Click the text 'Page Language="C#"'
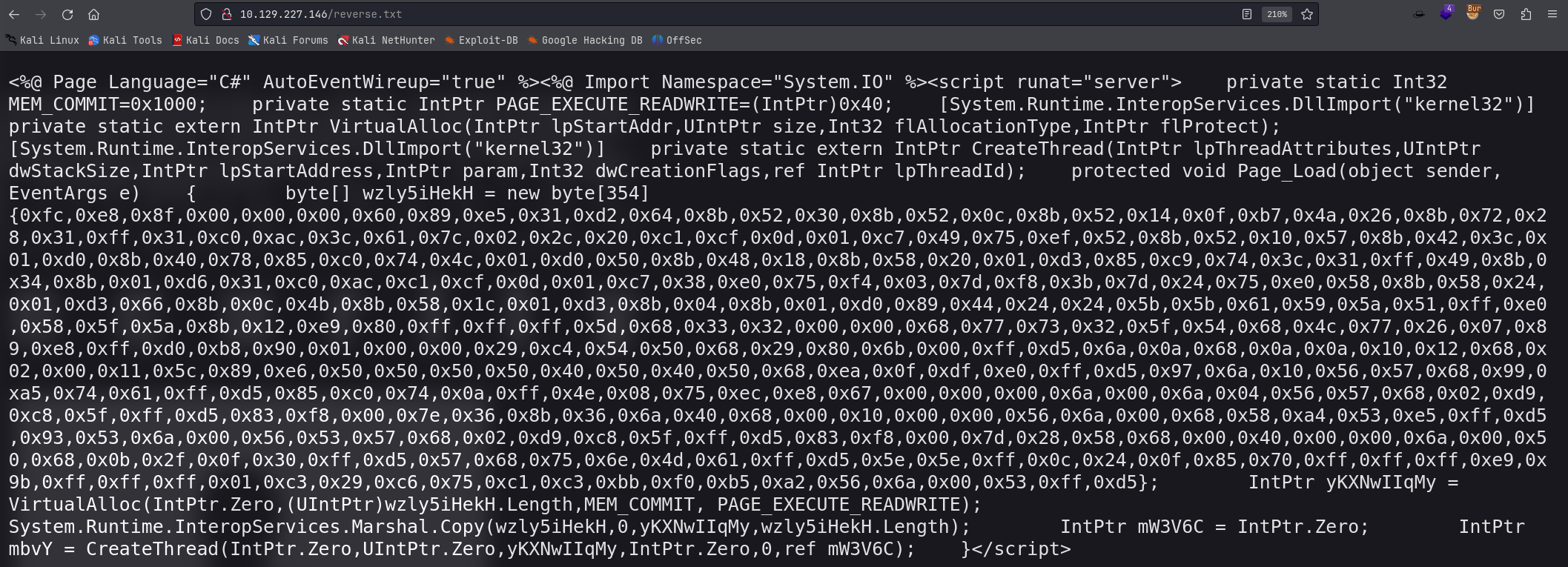This screenshot has width=1568, height=567. tap(153, 82)
